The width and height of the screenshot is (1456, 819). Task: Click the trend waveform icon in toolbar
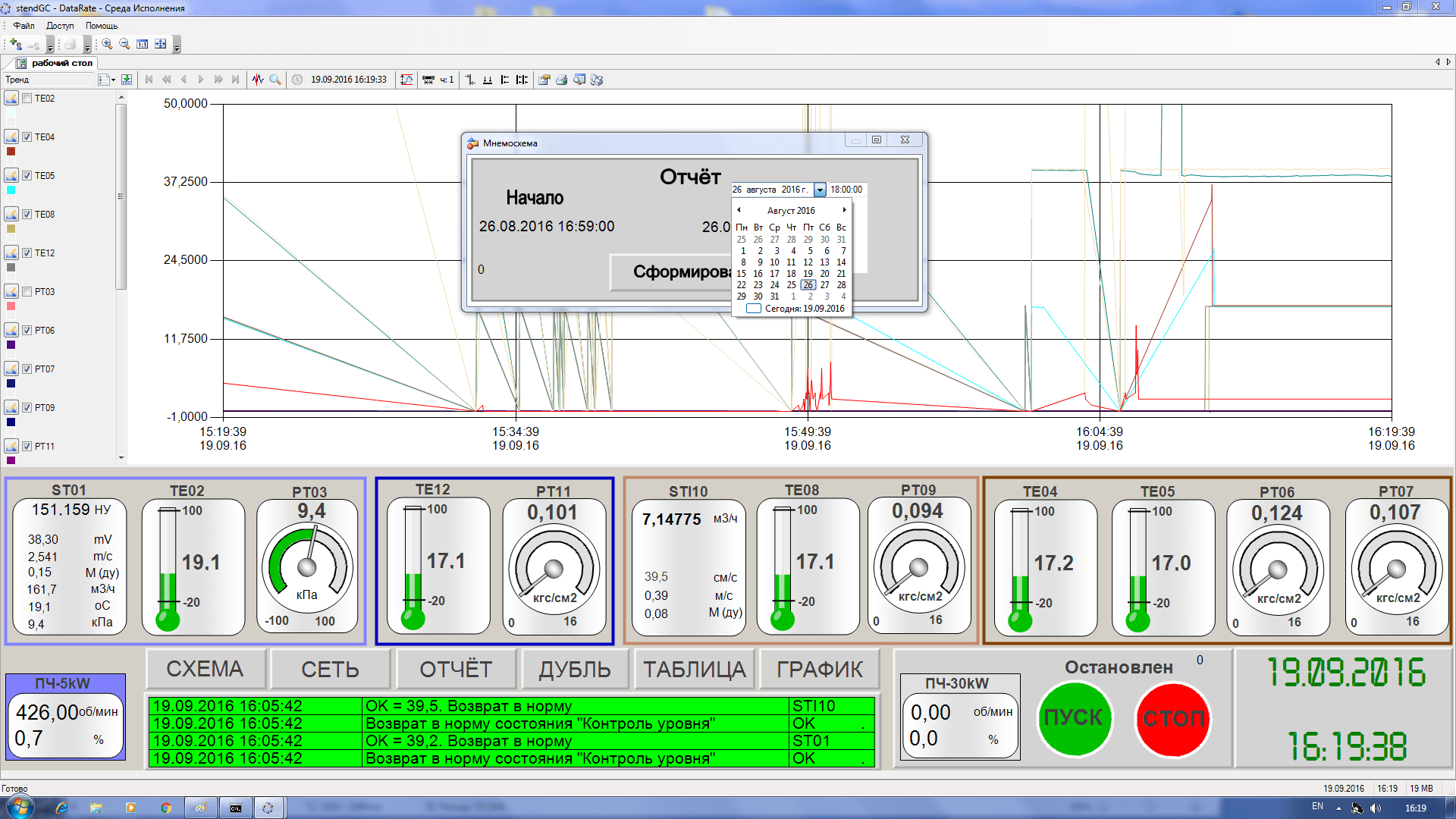click(x=258, y=80)
